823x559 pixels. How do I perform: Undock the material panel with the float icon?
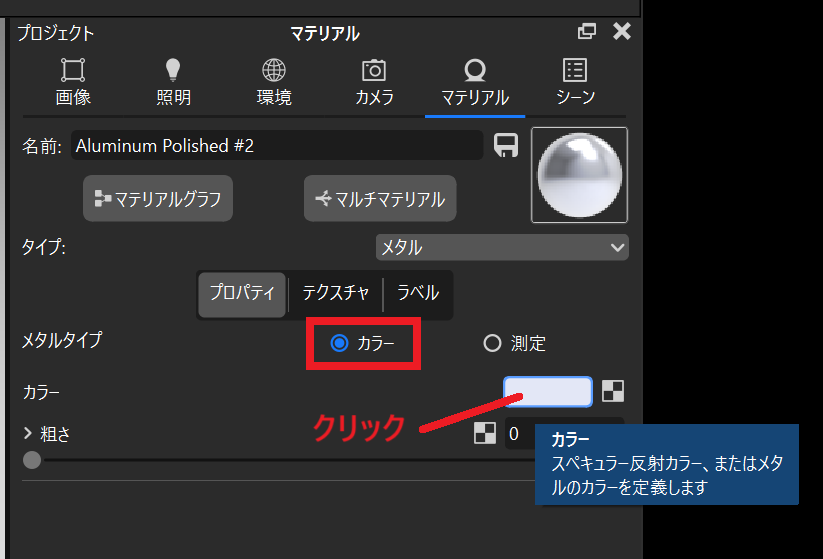tap(586, 31)
